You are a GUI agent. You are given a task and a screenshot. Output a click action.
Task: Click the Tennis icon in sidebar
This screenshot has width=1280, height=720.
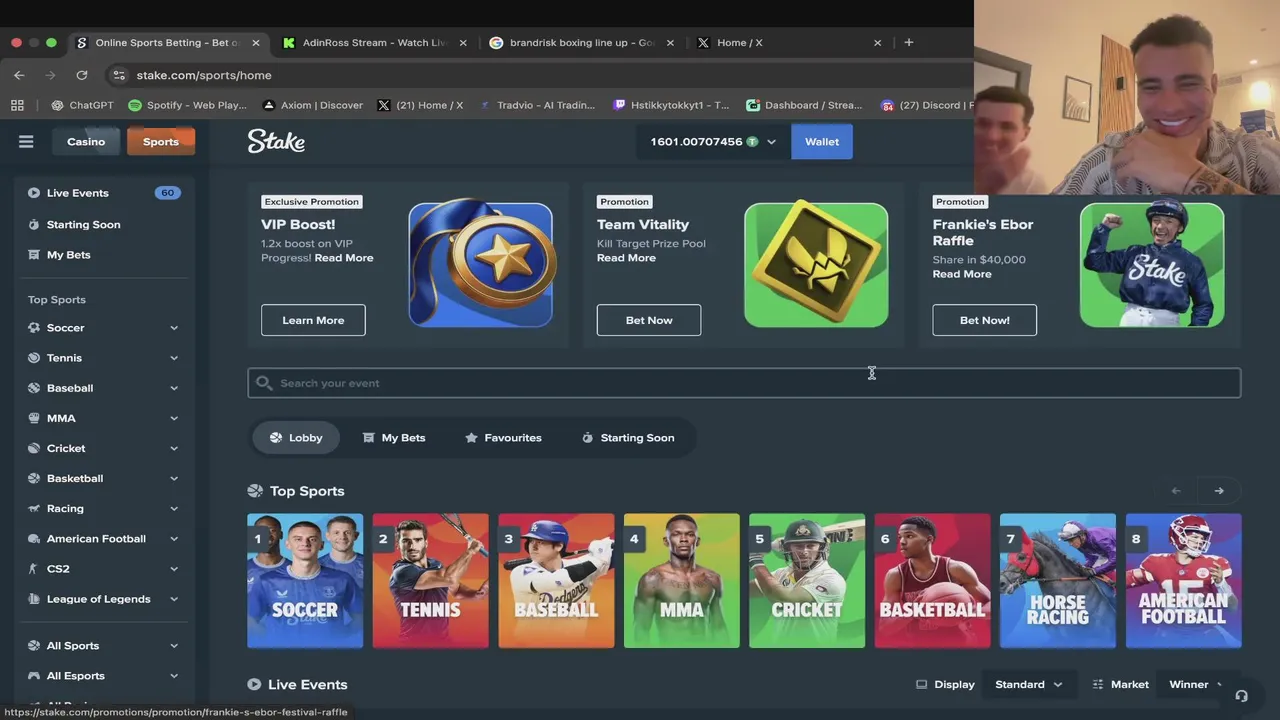(x=34, y=358)
